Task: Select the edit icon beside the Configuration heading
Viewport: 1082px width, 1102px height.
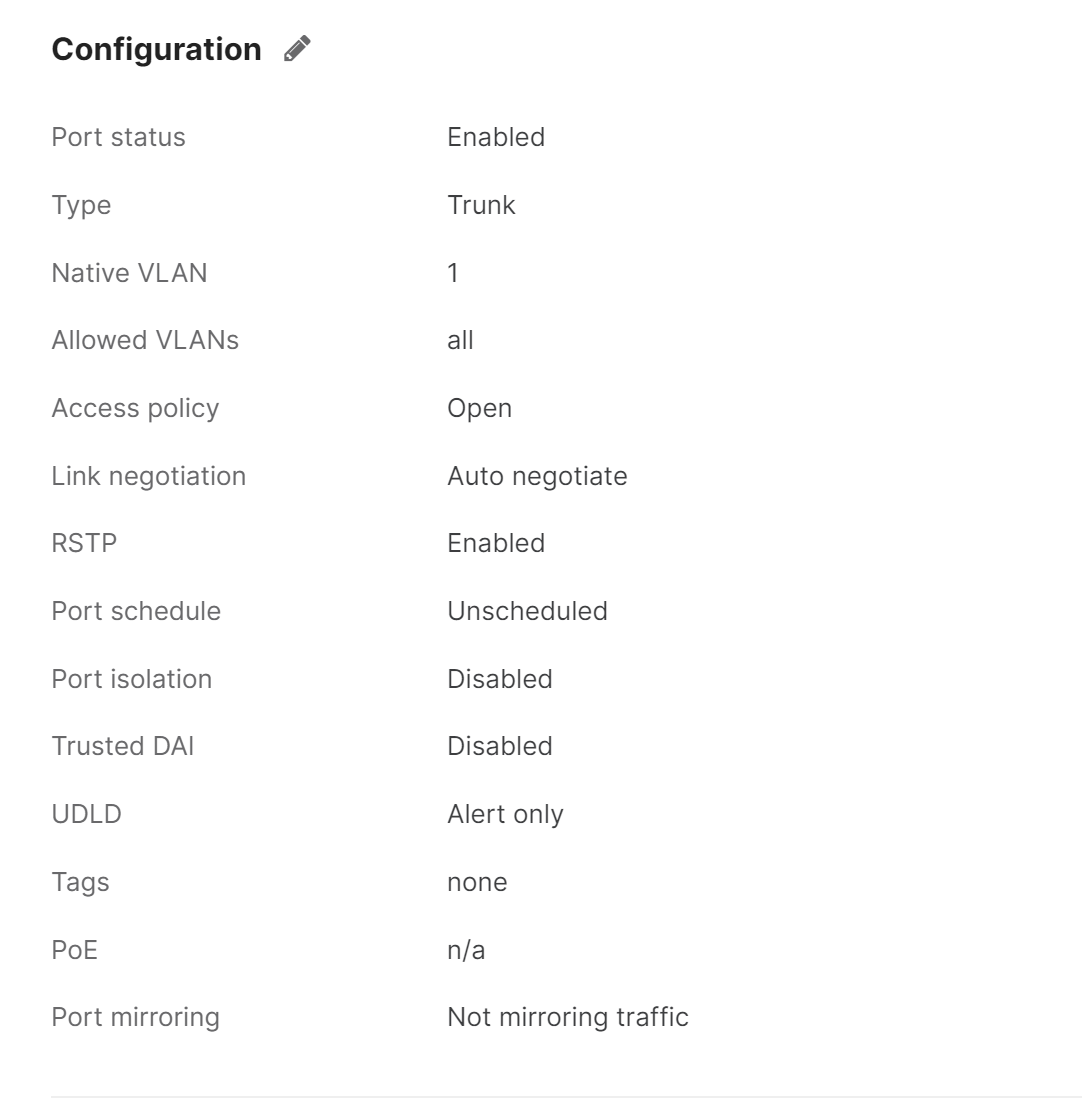Action: click(x=295, y=49)
